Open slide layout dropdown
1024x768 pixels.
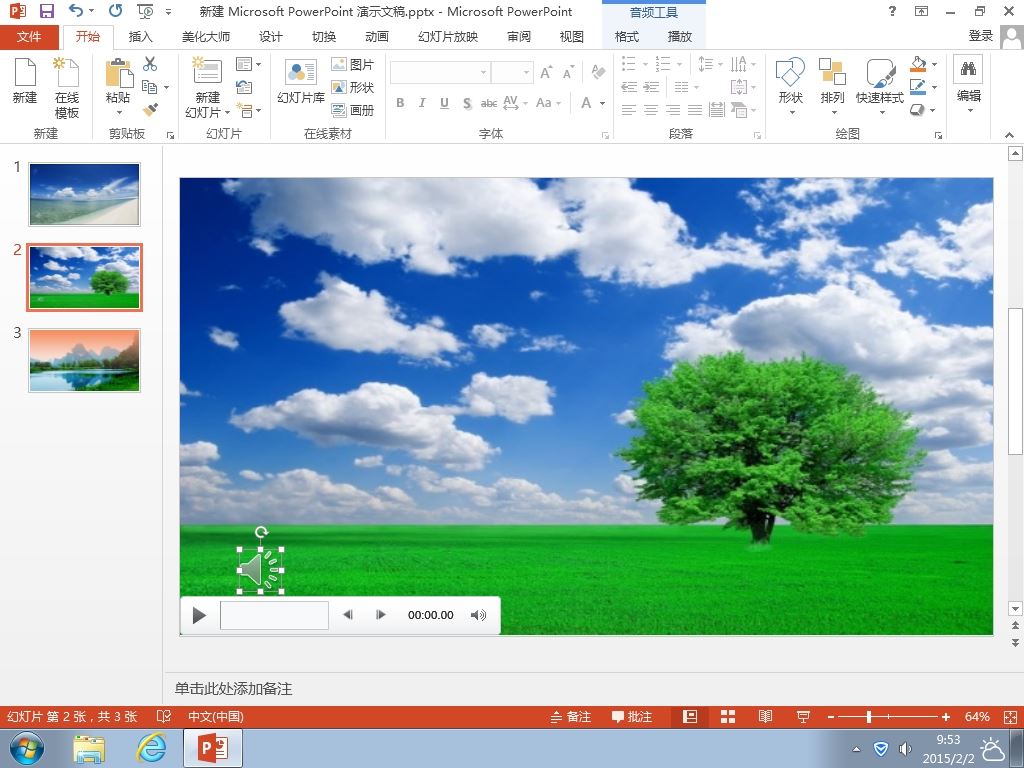coord(248,64)
